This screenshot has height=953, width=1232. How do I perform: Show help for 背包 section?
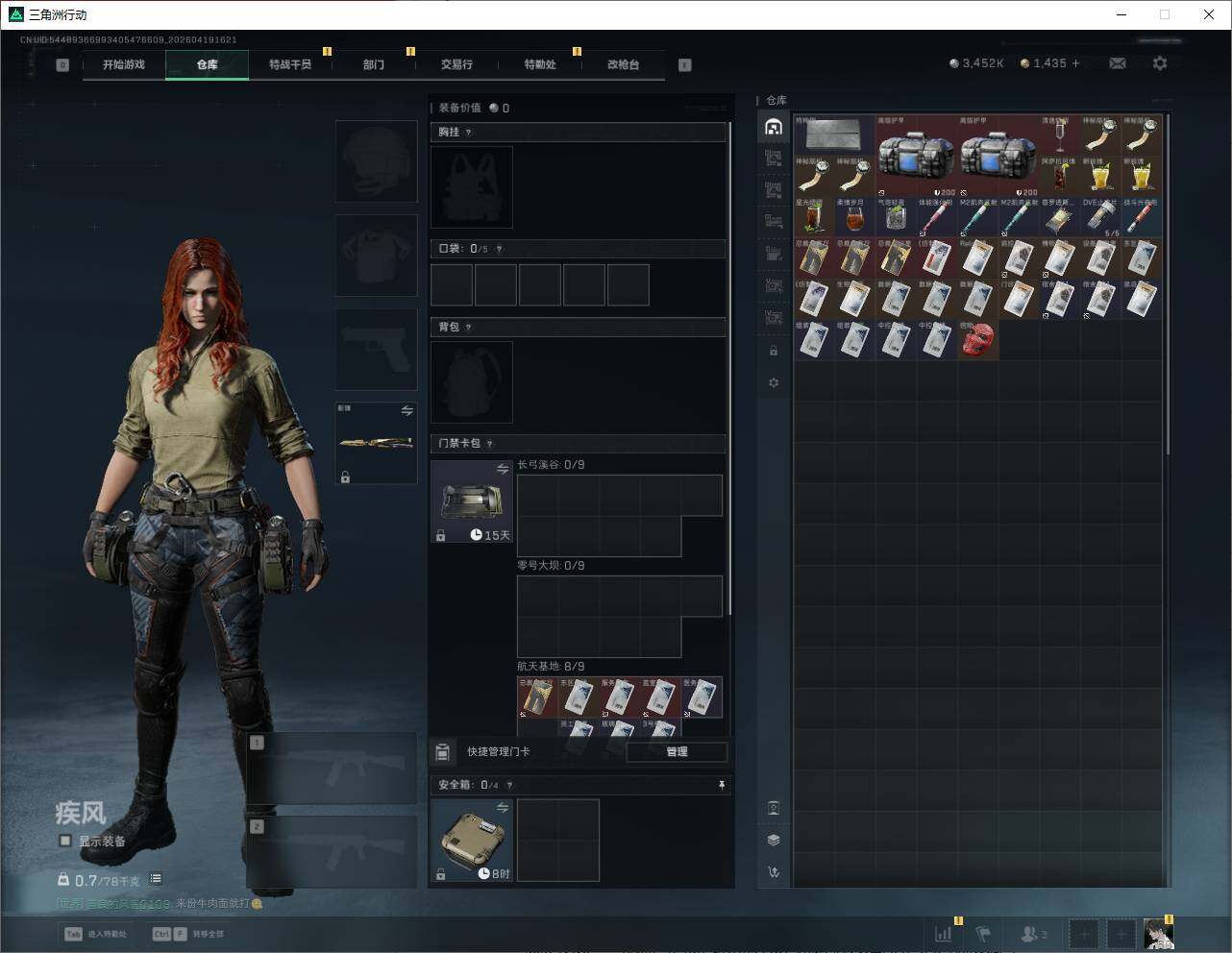click(468, 328)
